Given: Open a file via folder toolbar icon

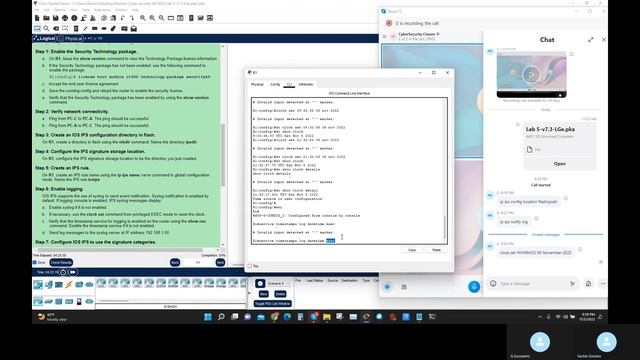Looking at the screenshot, I should tap(46, 18).
